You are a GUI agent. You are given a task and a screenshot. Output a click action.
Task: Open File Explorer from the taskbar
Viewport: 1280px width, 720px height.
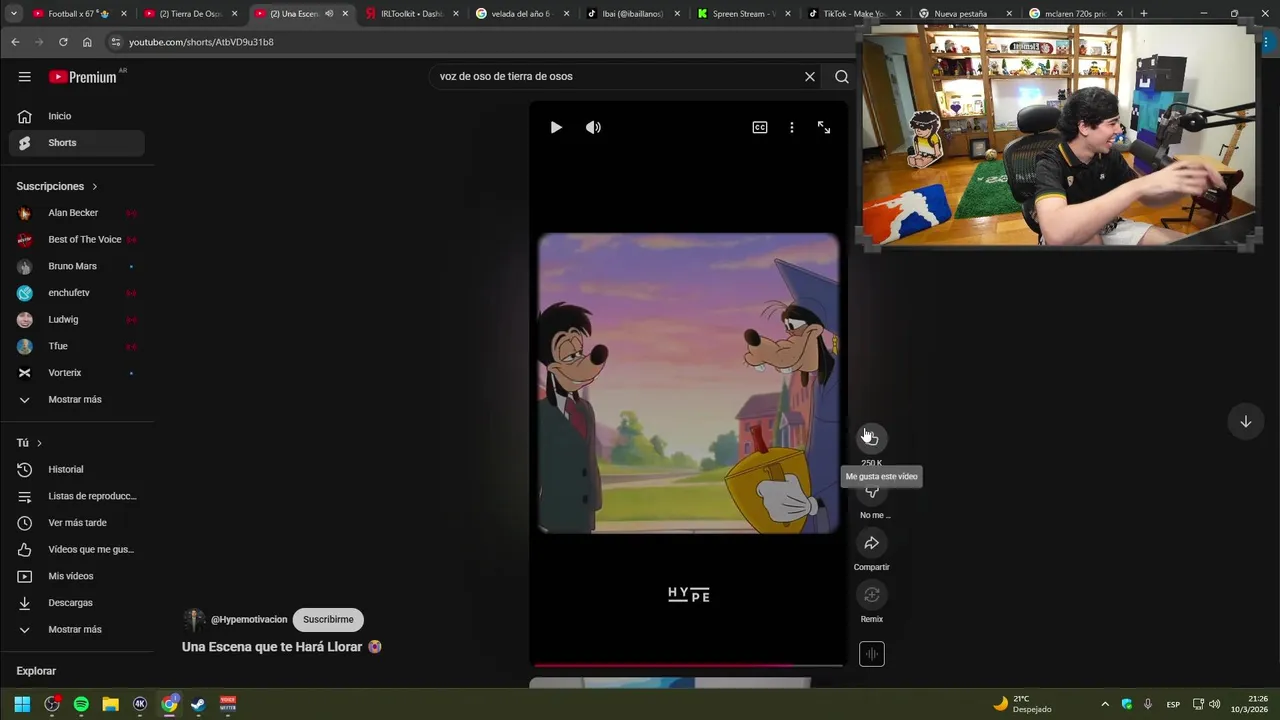[111, 704]
